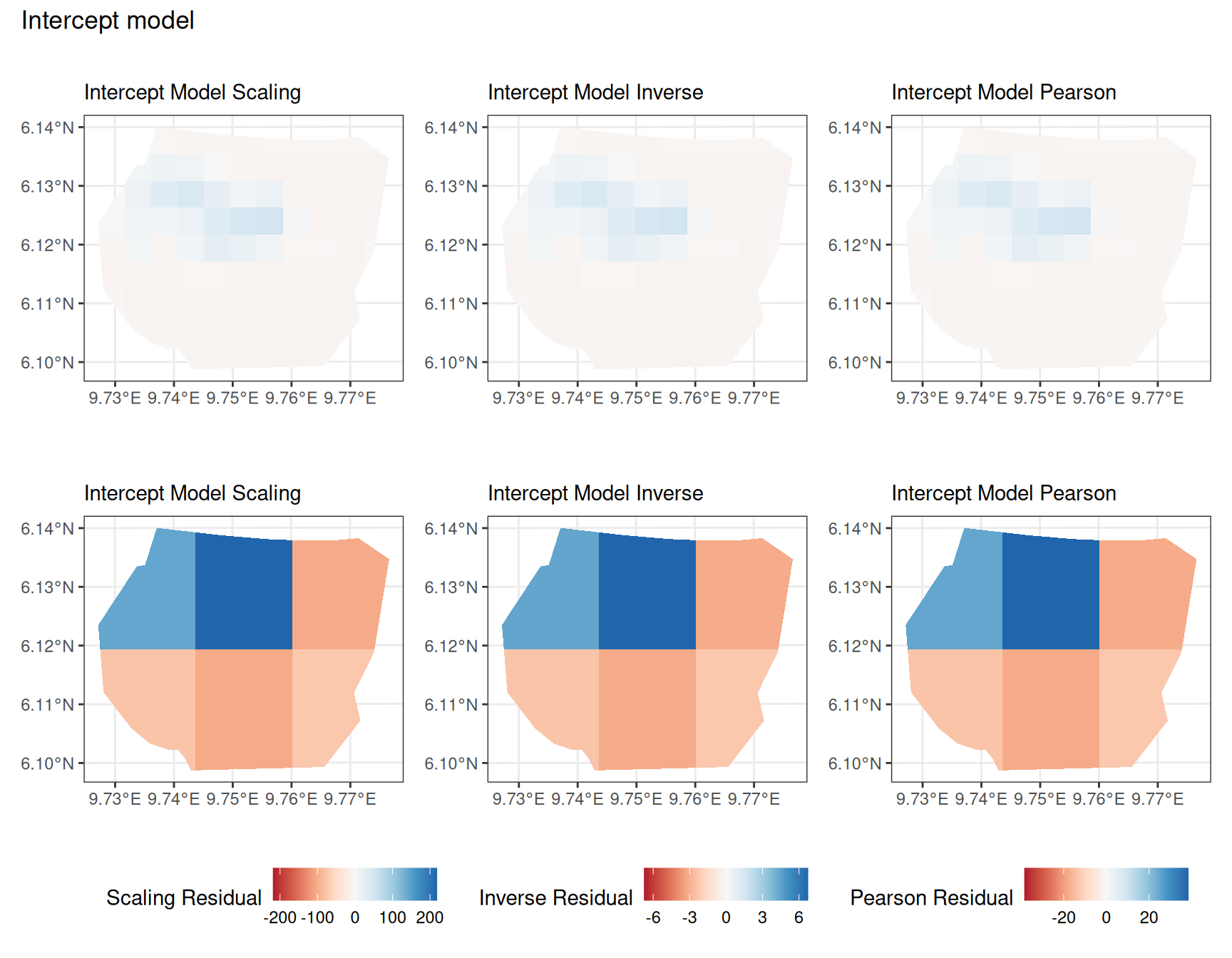Viewport: 1232px width, 958px height.
Task: Click the top 'Intercept Model Scaling' panel title
Action: point(192,92)
